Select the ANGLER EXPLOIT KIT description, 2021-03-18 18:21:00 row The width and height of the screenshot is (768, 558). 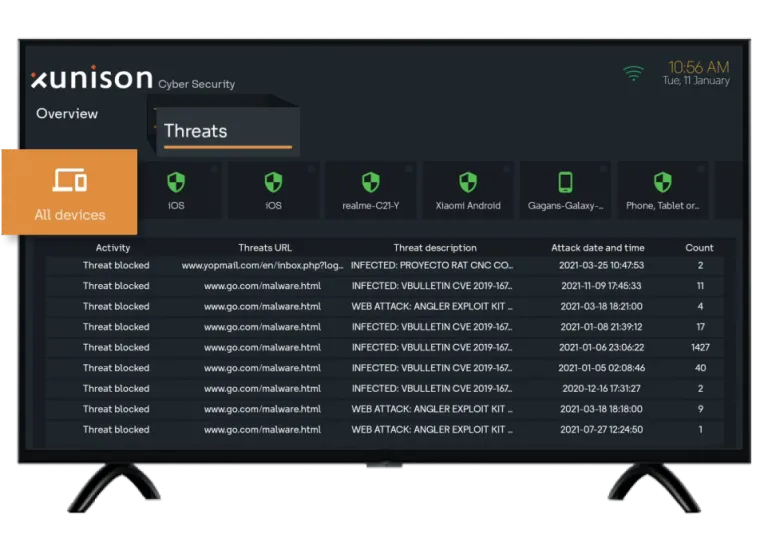[432, 307]
